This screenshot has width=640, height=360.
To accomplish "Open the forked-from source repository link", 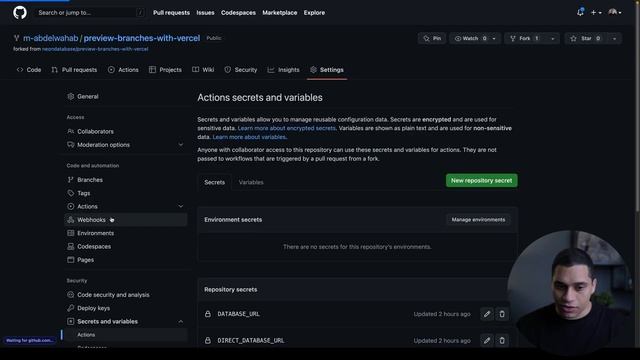I will [95, 49].
